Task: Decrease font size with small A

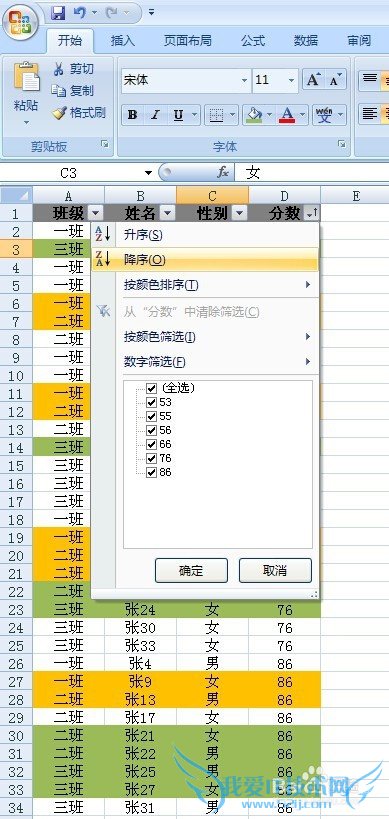Action: (335, 80)
